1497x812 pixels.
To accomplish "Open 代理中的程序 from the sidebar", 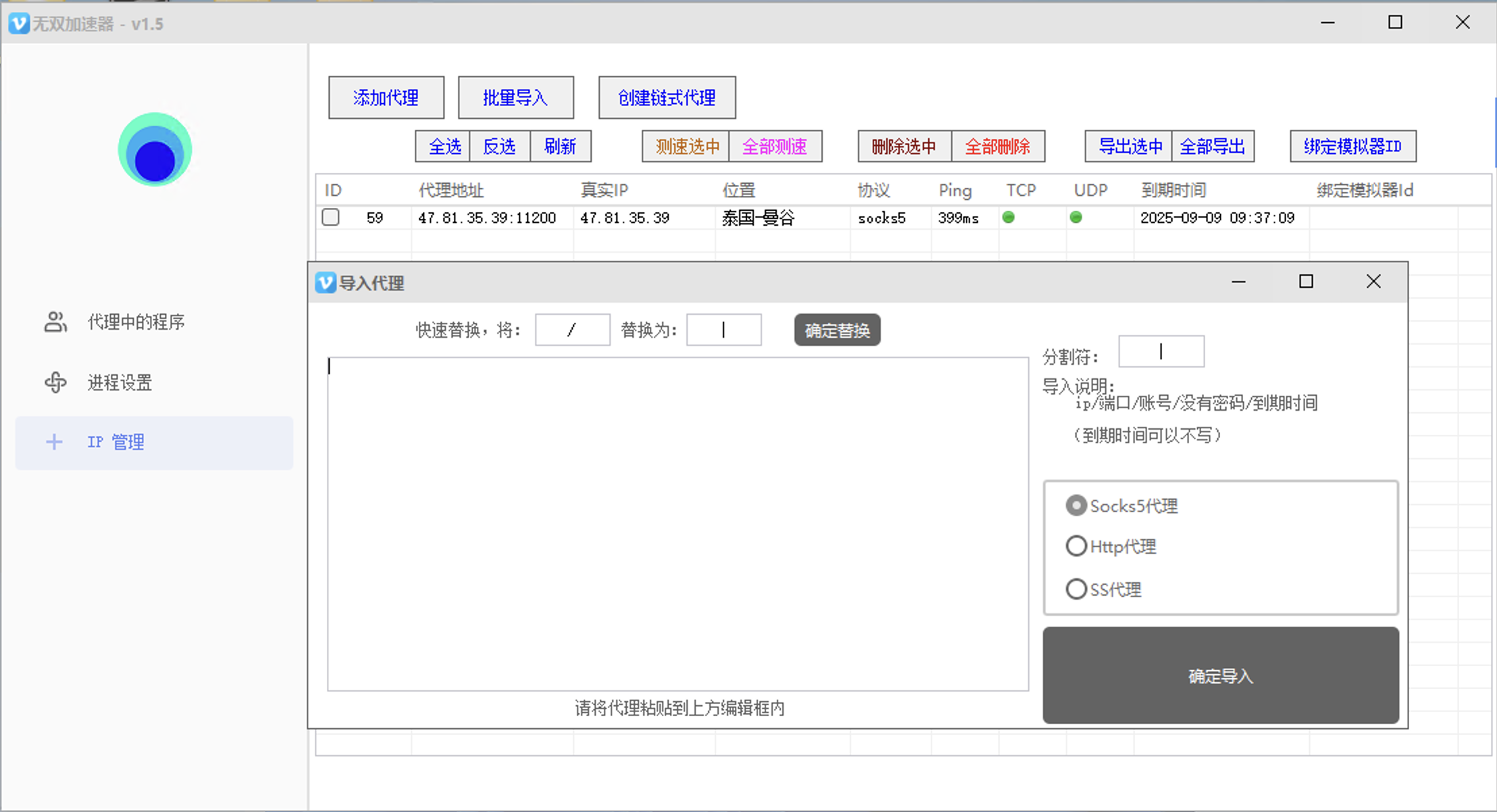I will (136, 322).
